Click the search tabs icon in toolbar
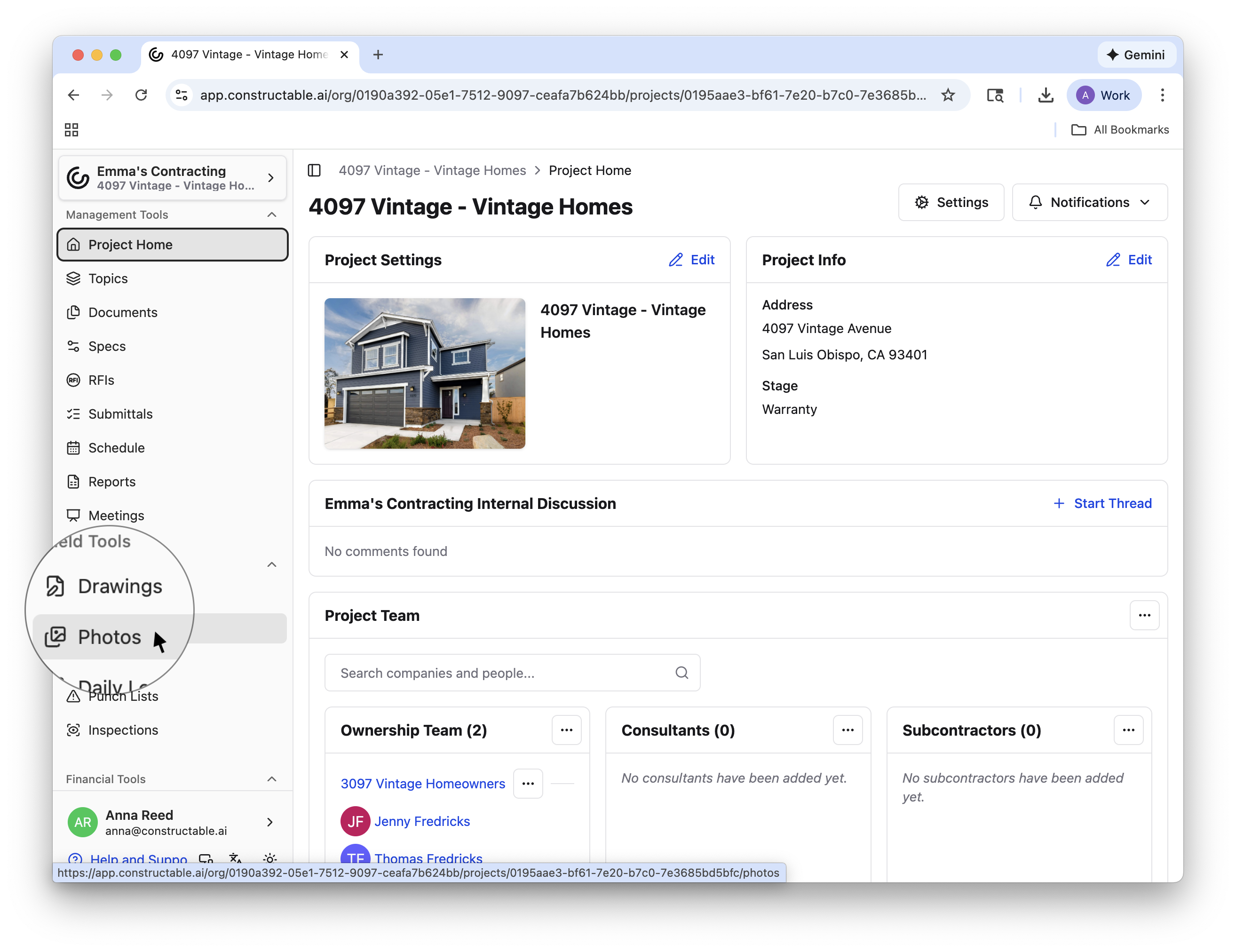 pos(995,95)
